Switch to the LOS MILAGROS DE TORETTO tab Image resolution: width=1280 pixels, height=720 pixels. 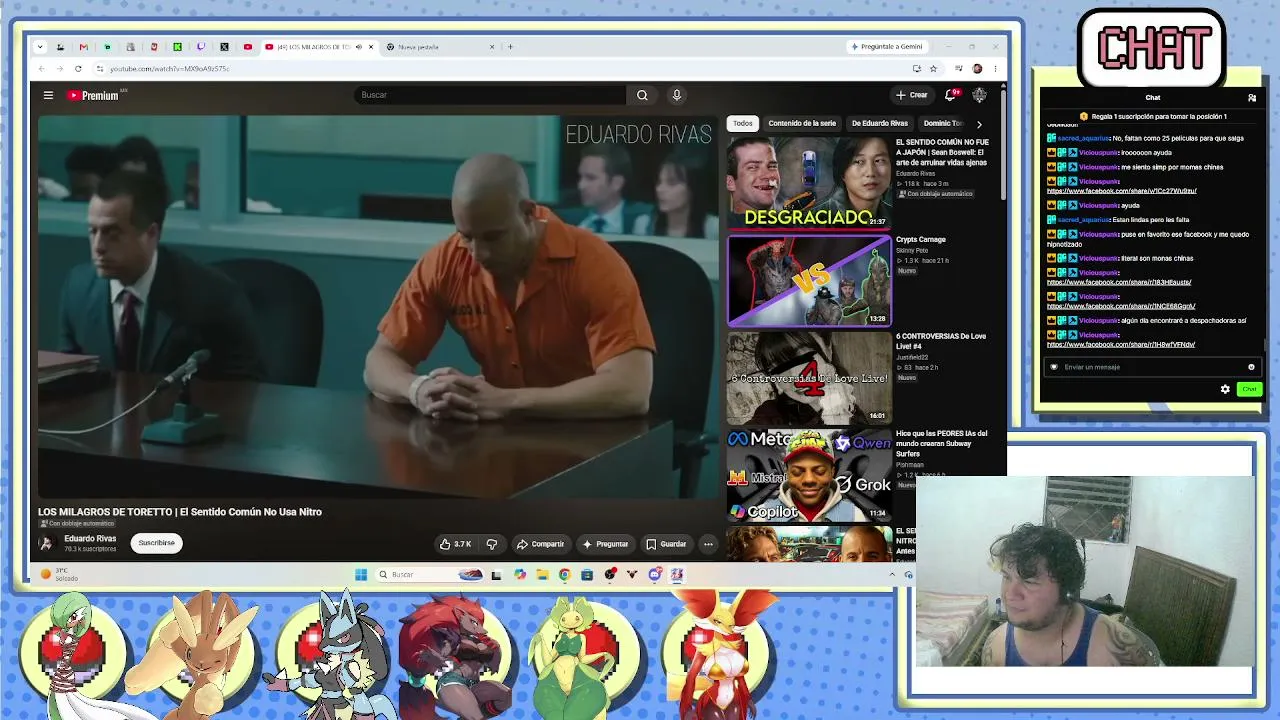[319, 47]
